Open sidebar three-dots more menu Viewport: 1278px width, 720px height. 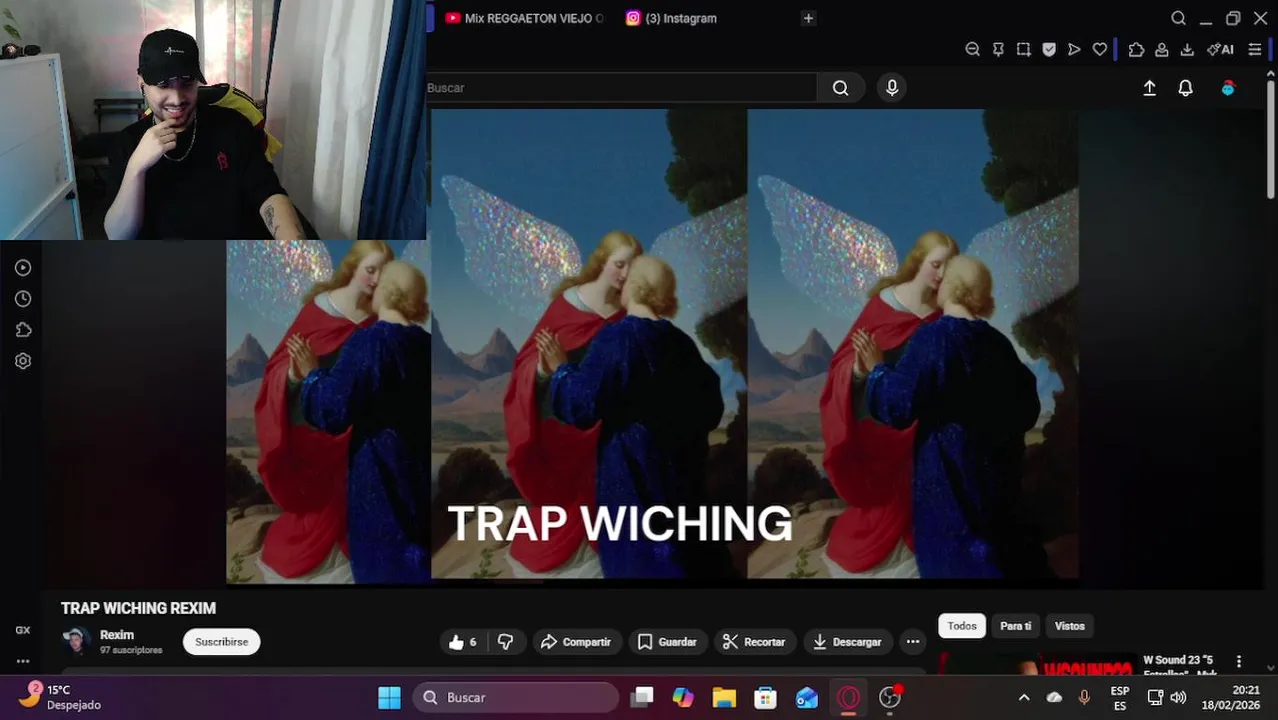(x=23, y=661)
